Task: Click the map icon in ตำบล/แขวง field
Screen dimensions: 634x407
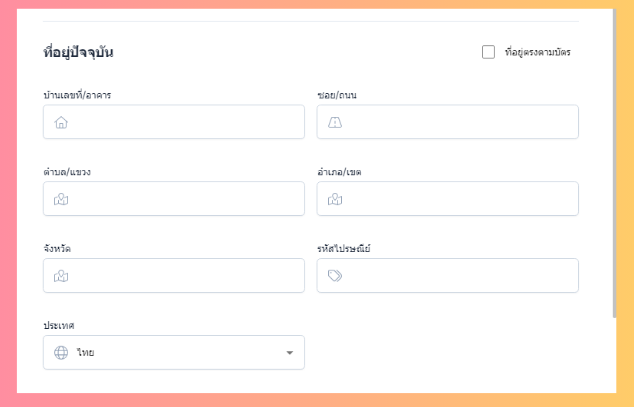Action: coord(61,199)
